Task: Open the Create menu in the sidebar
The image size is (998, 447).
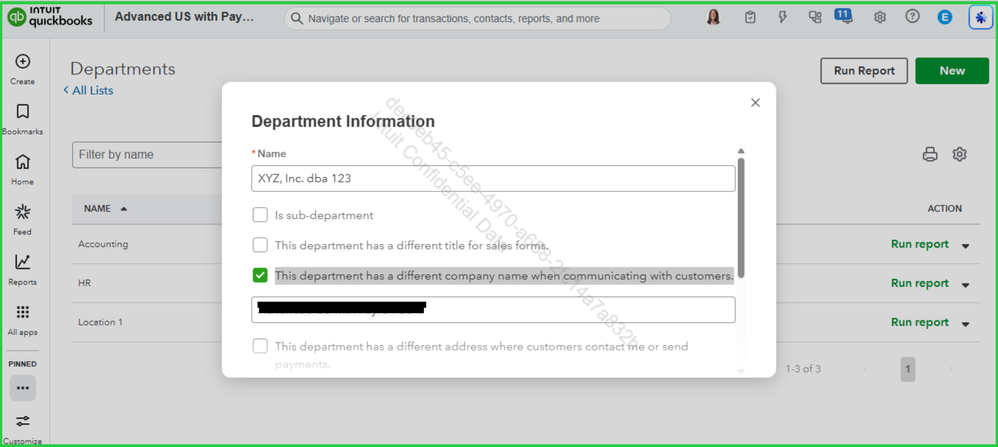Action: pos(22,69)
